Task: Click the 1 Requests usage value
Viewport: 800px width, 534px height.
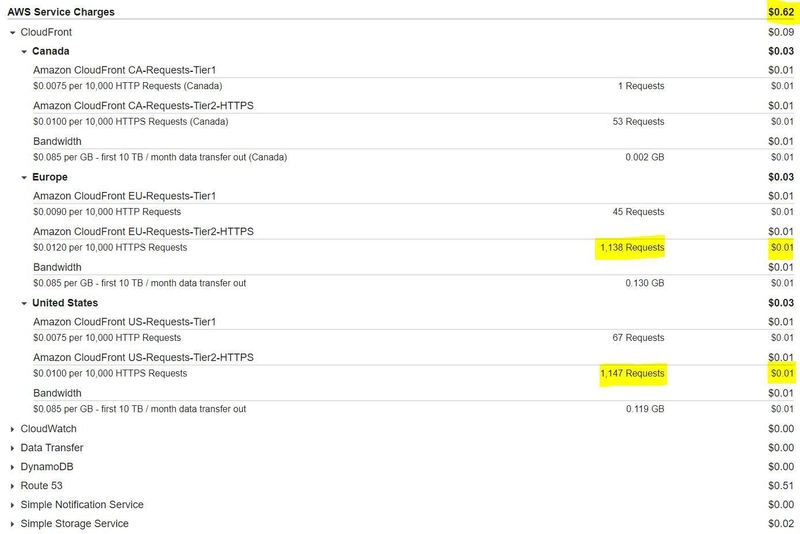Action: pos(641,86)
